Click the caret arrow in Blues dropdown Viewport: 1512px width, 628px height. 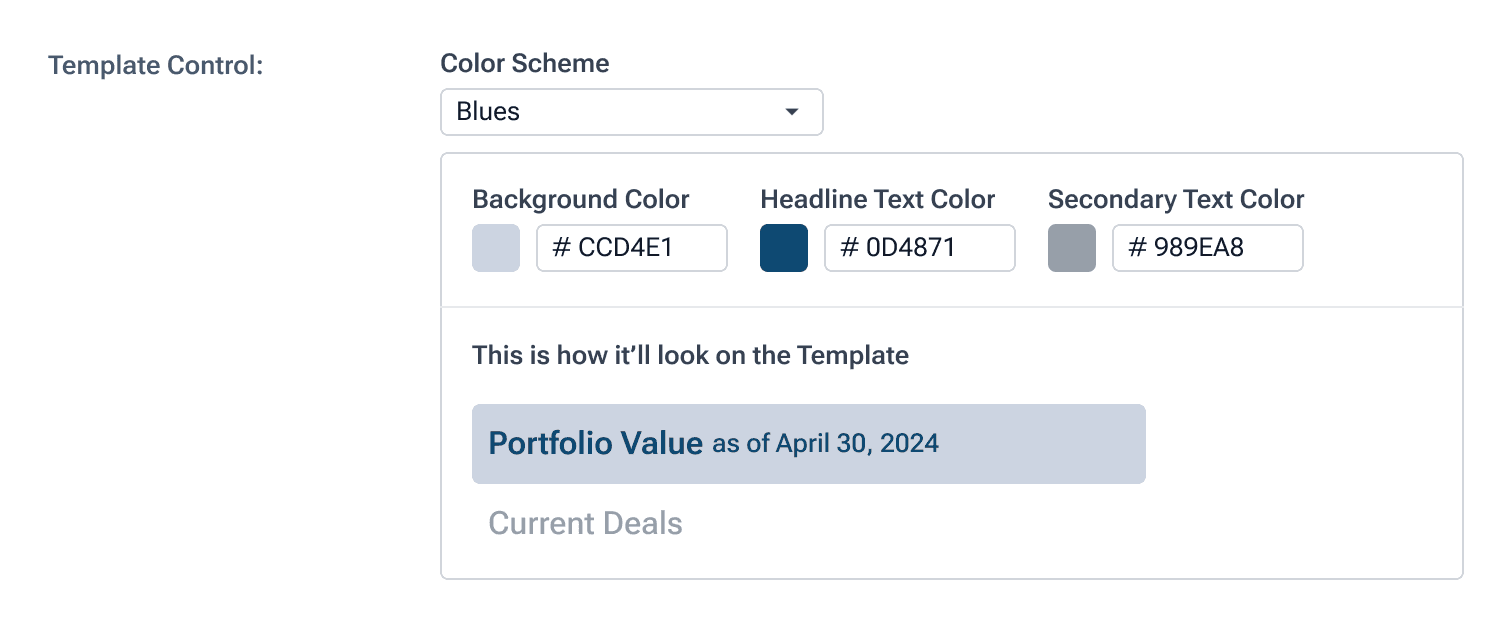pos(792,112)
